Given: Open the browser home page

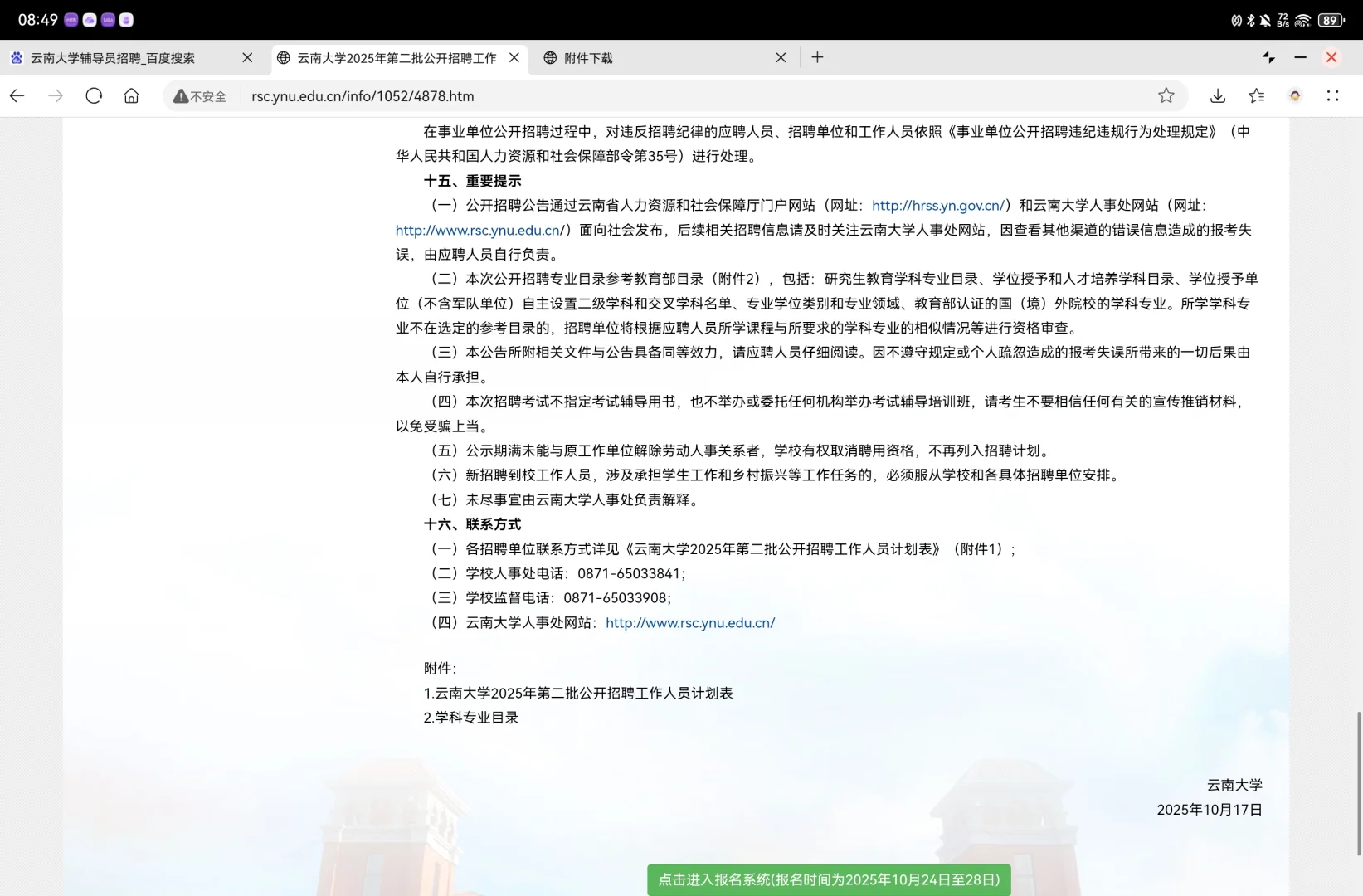Looking at the screenshot, I should click(131, 96).
